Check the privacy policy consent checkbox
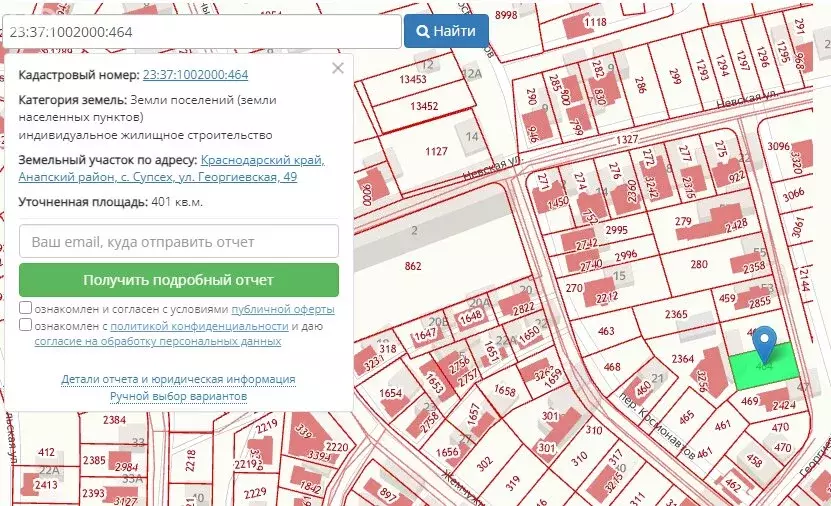The image size is (831, 506). (x=25, y=324)
